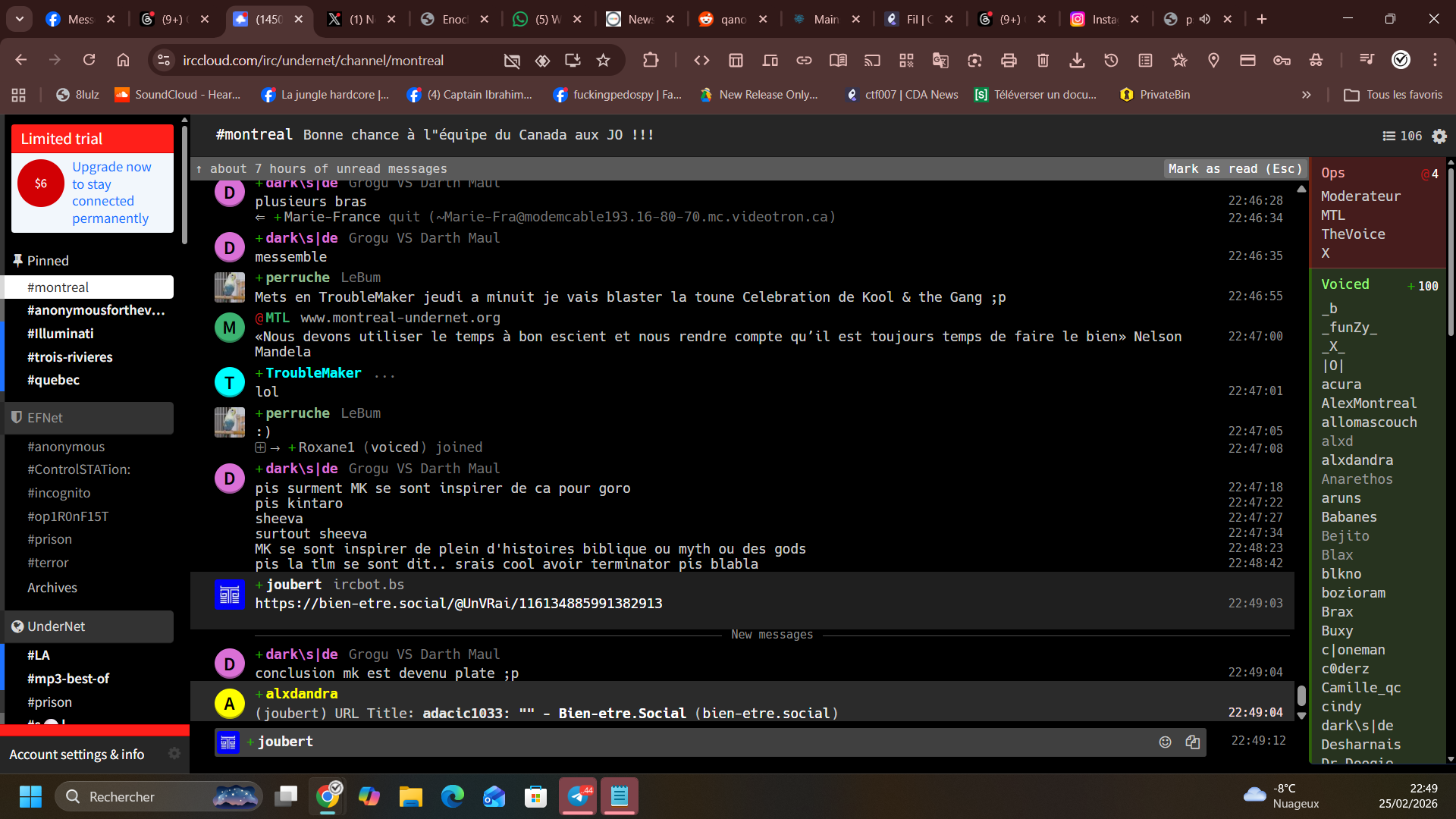1456x819 pixels.
Task: Click the print toolbar icon
Action: (1008, 61)
